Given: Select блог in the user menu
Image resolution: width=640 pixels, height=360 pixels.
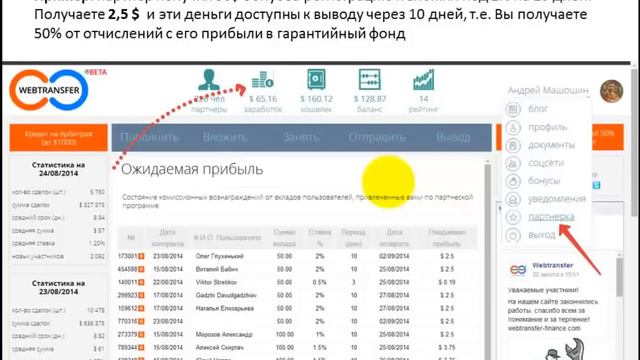Looking at the screenshot, I should tap(538, 109).
